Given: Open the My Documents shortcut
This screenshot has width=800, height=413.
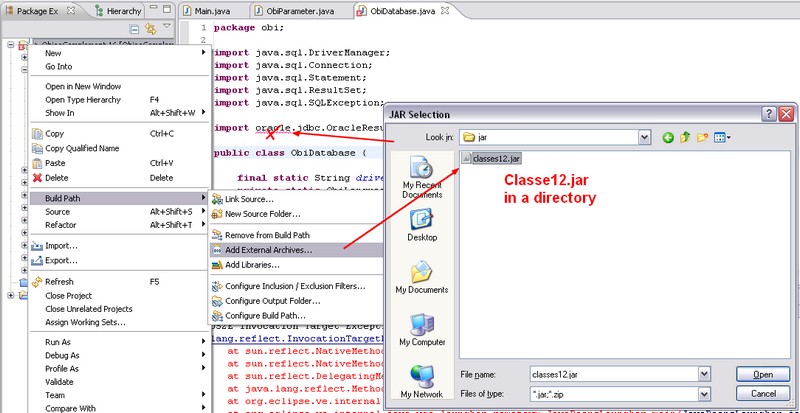Looking at the screenshot, I should (x=421, y=279).
